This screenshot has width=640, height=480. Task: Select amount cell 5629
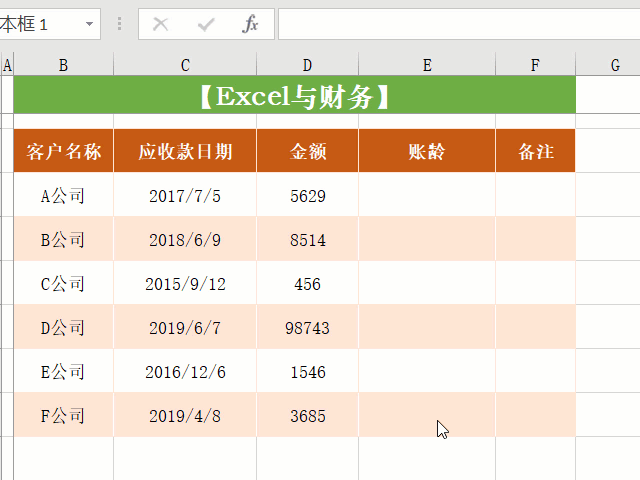click(x=307, y=194)
